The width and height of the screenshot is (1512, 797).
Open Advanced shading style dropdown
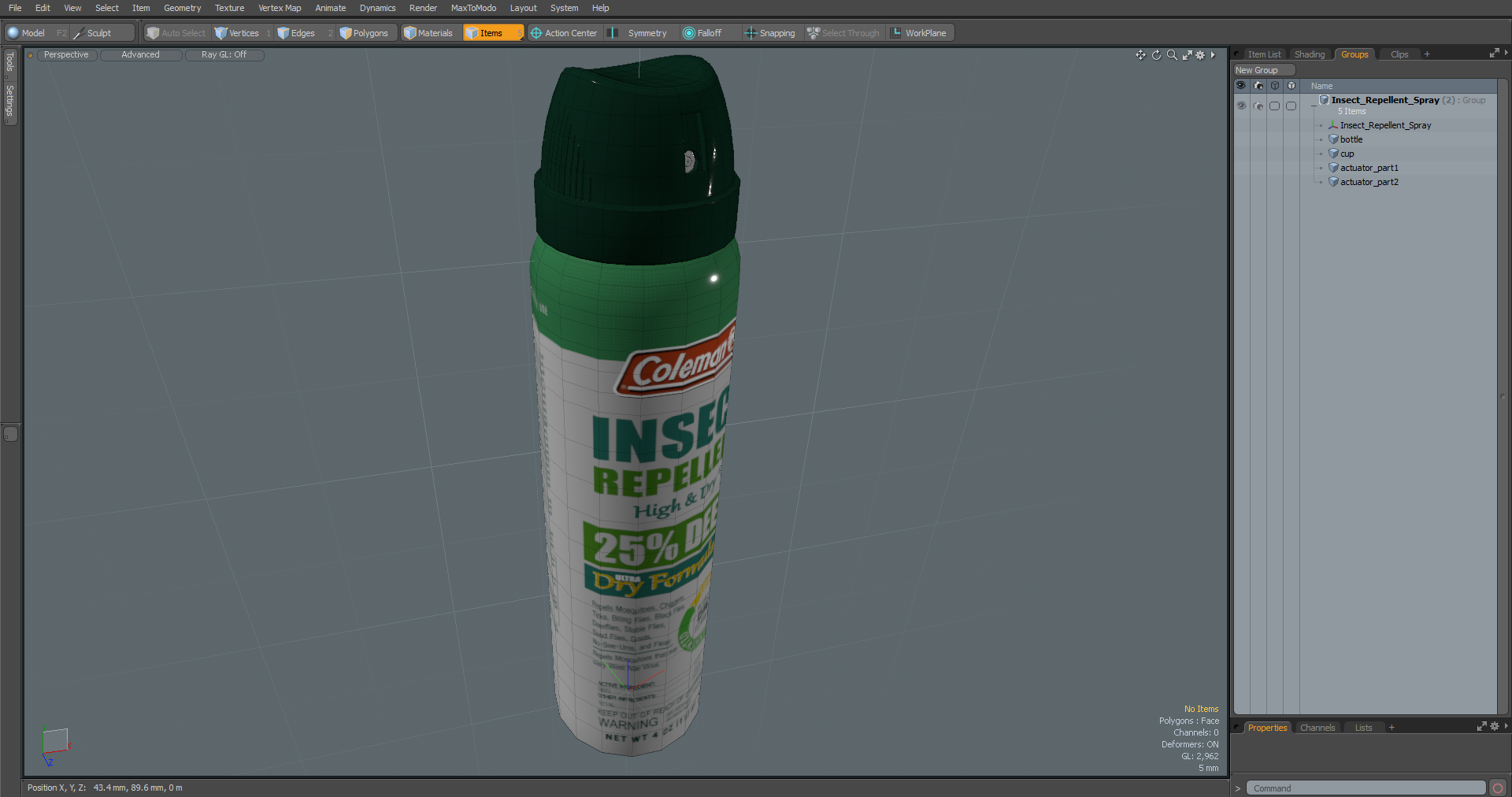tap(140, 55)
